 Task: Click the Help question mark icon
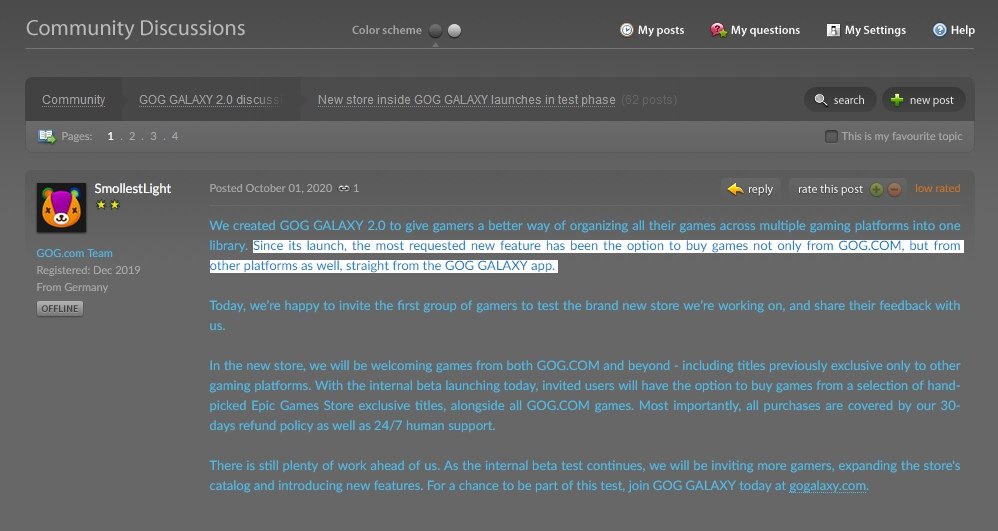(939, 30)
